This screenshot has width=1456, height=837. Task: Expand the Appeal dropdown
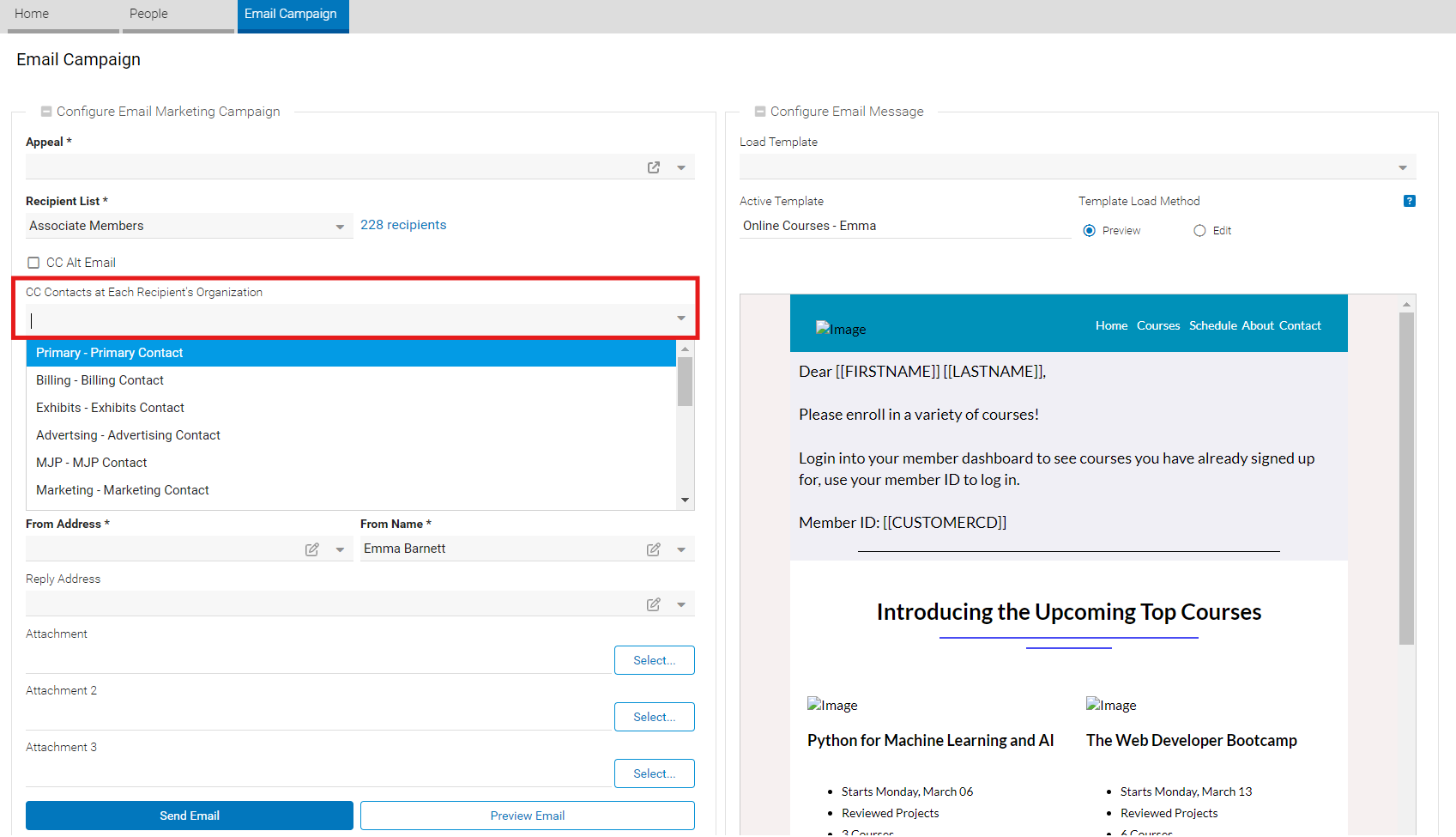coord(681,167)
